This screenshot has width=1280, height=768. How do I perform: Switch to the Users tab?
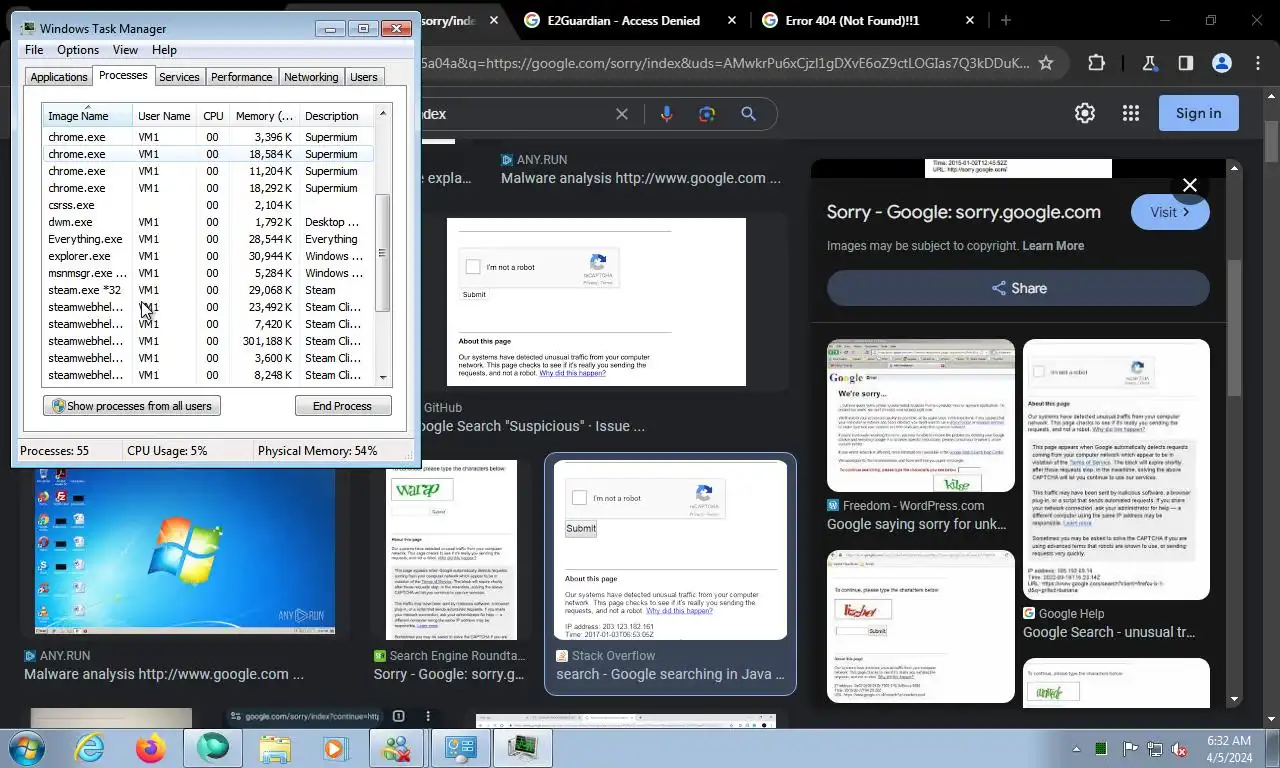pos(364,77)
